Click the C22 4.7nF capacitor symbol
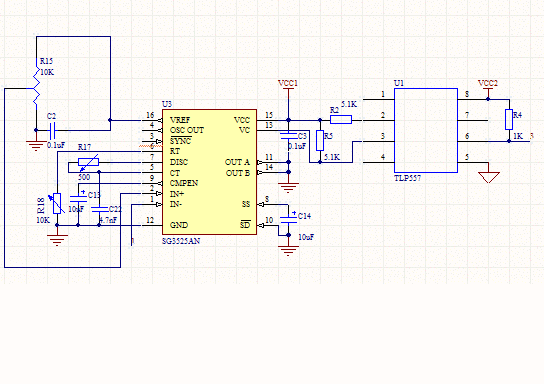This screenshot has width=544, height=384. pyautogui.click(x=99, y=209)
